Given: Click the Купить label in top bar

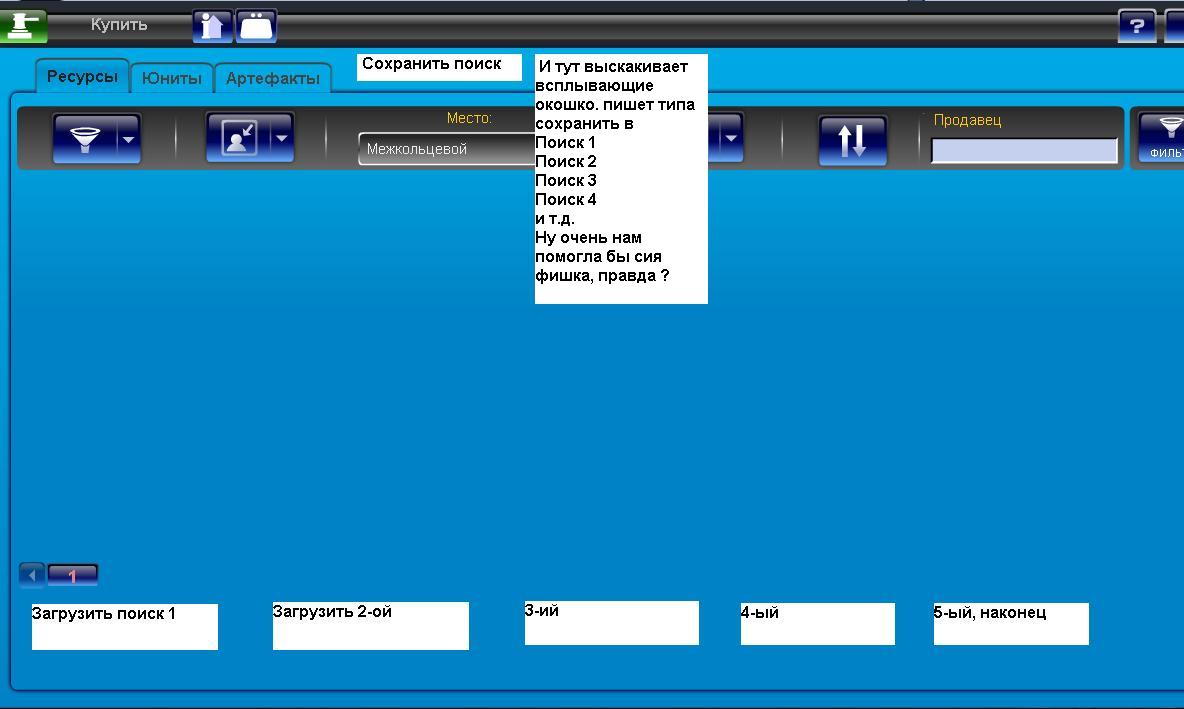Looking at the screenshot, I should (x=119, y=24).
